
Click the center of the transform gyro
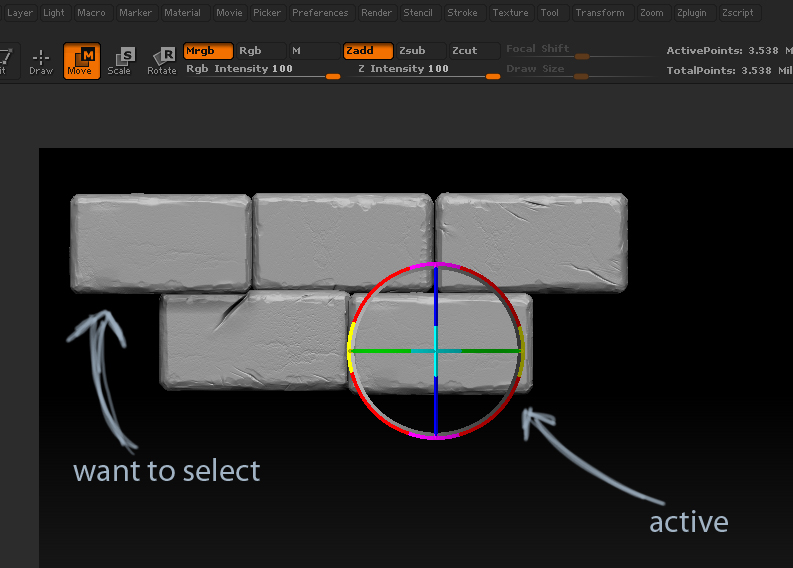(x=435, y=351)
